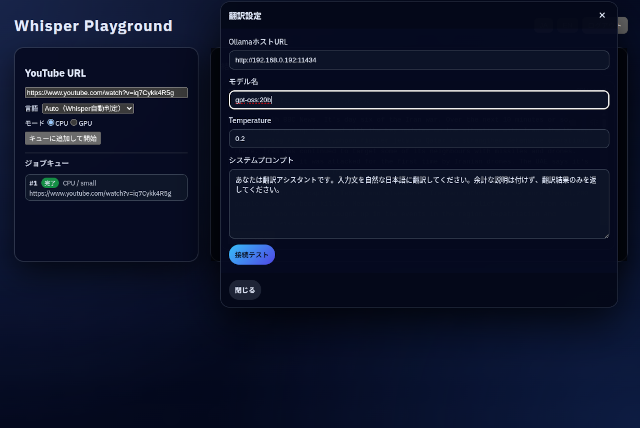Click the green 完了 status badge

pos(50,183)
